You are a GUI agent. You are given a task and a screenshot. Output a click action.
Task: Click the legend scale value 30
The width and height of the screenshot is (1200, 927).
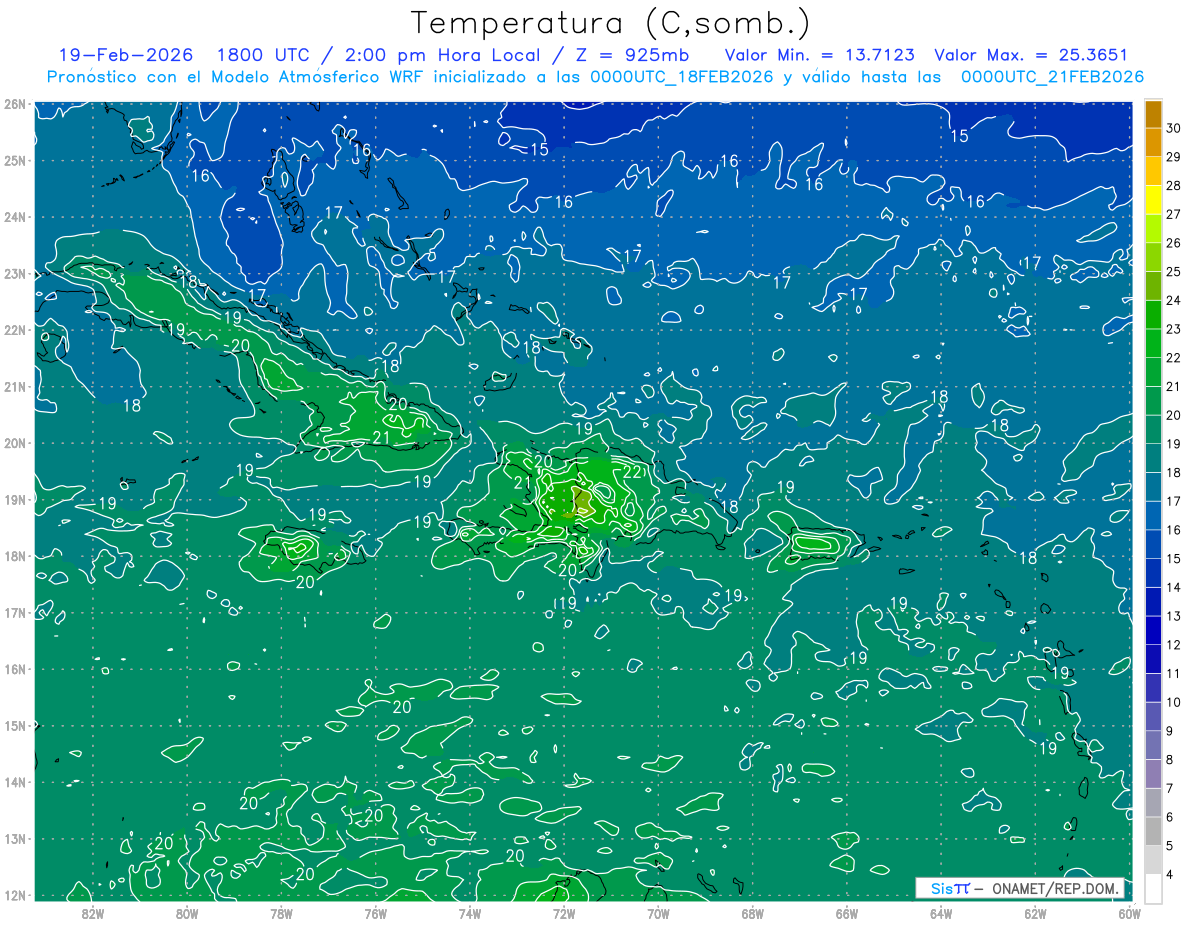tap(1173, 128)
